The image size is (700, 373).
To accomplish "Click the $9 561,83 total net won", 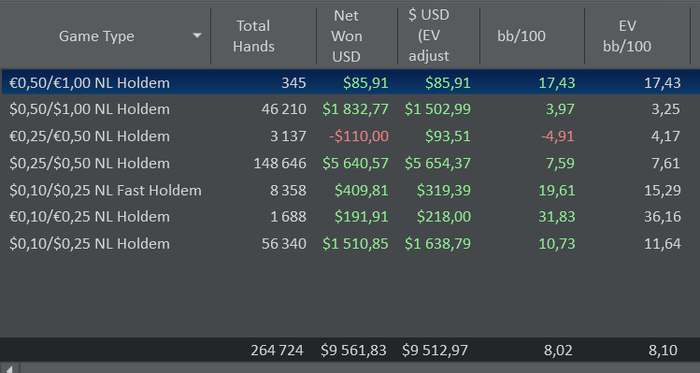I will [x=353, y=350].
